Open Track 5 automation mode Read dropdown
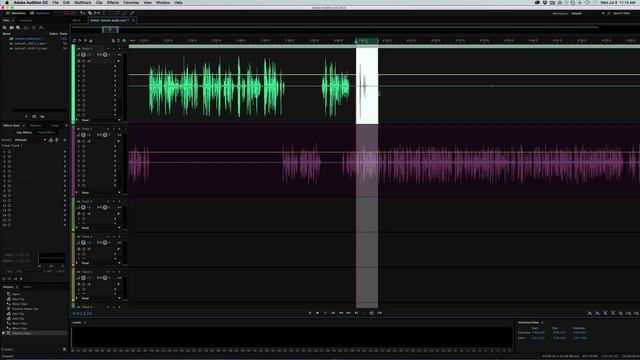 pyautogui.click(x=100, y=298)
